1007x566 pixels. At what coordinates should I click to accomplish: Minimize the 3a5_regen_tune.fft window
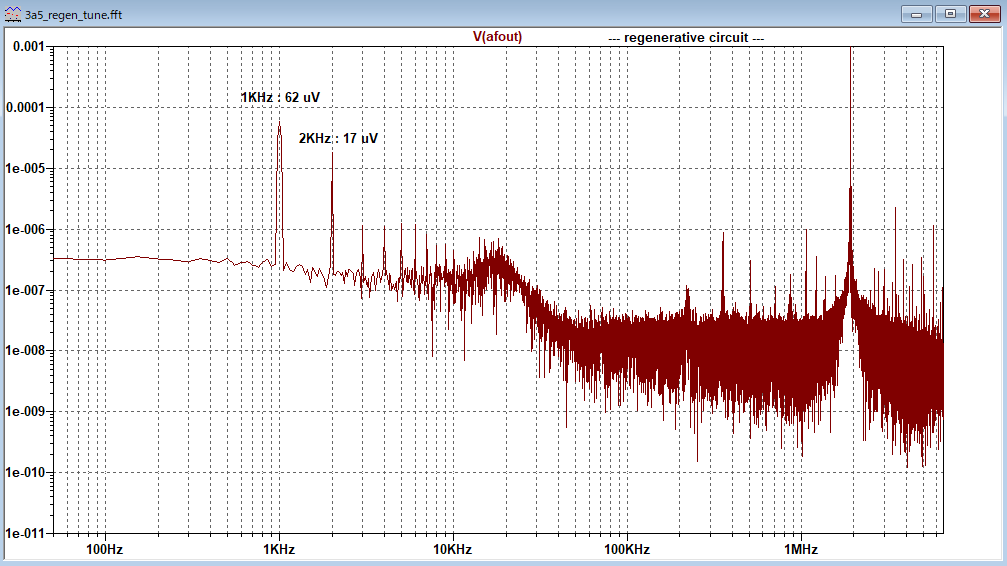tap(916, 14)
